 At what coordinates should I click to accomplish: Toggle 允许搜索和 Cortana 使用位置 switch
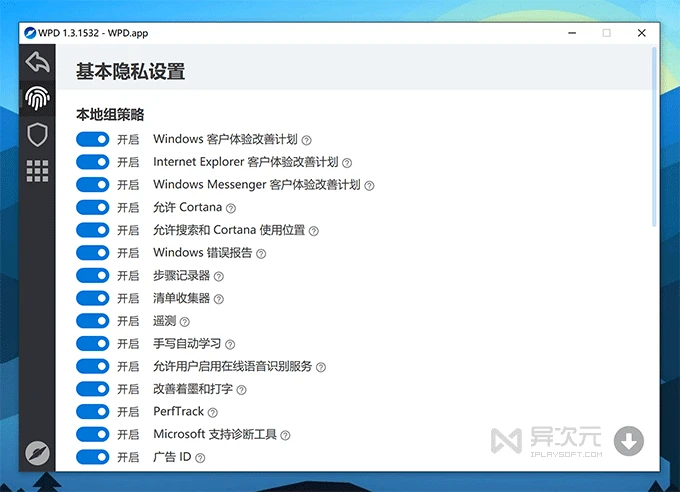tap(92, 230)
